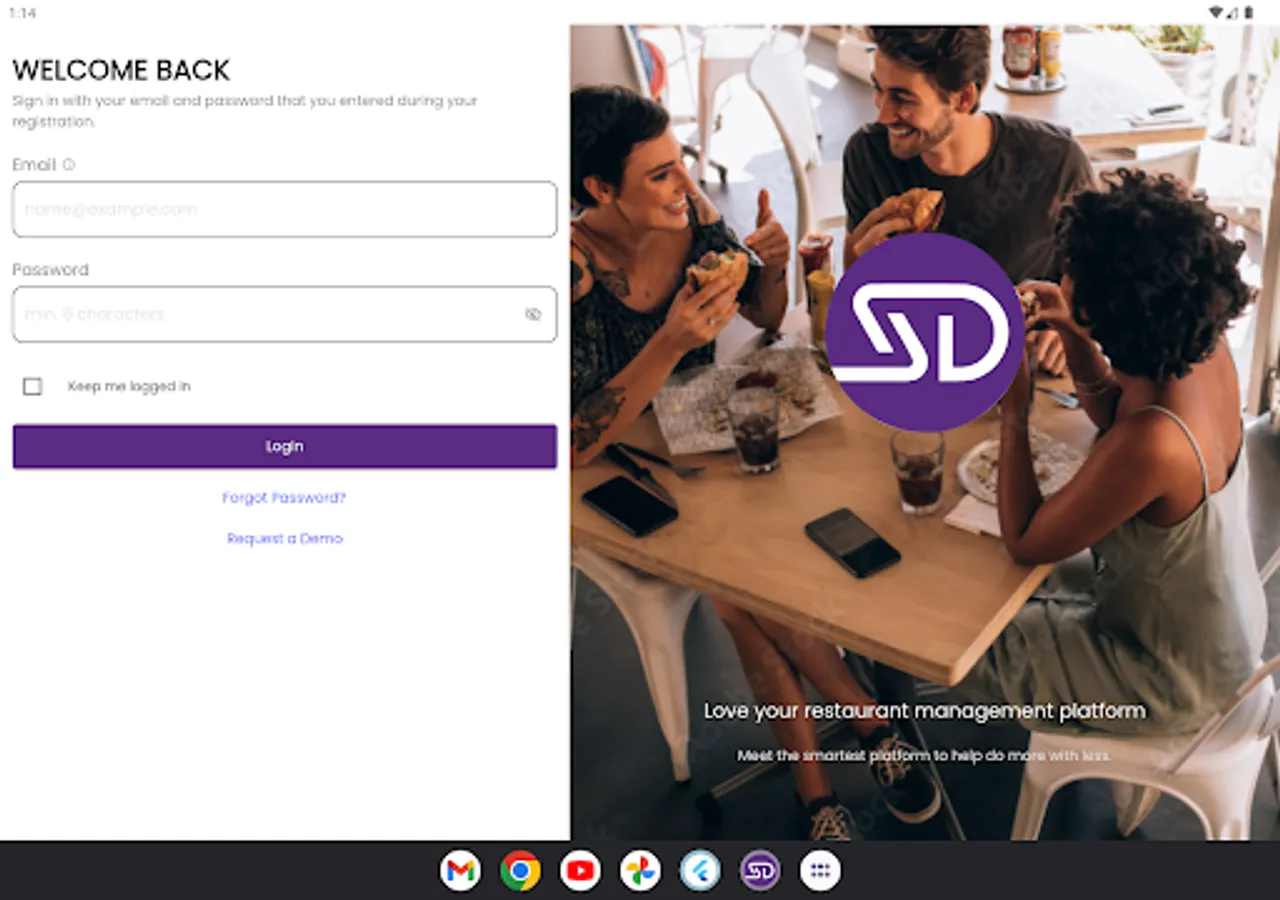Click the WELCOME BACK heading
Image resolution: width=1280 pixels, height=900 pixels.
(121, 70)
